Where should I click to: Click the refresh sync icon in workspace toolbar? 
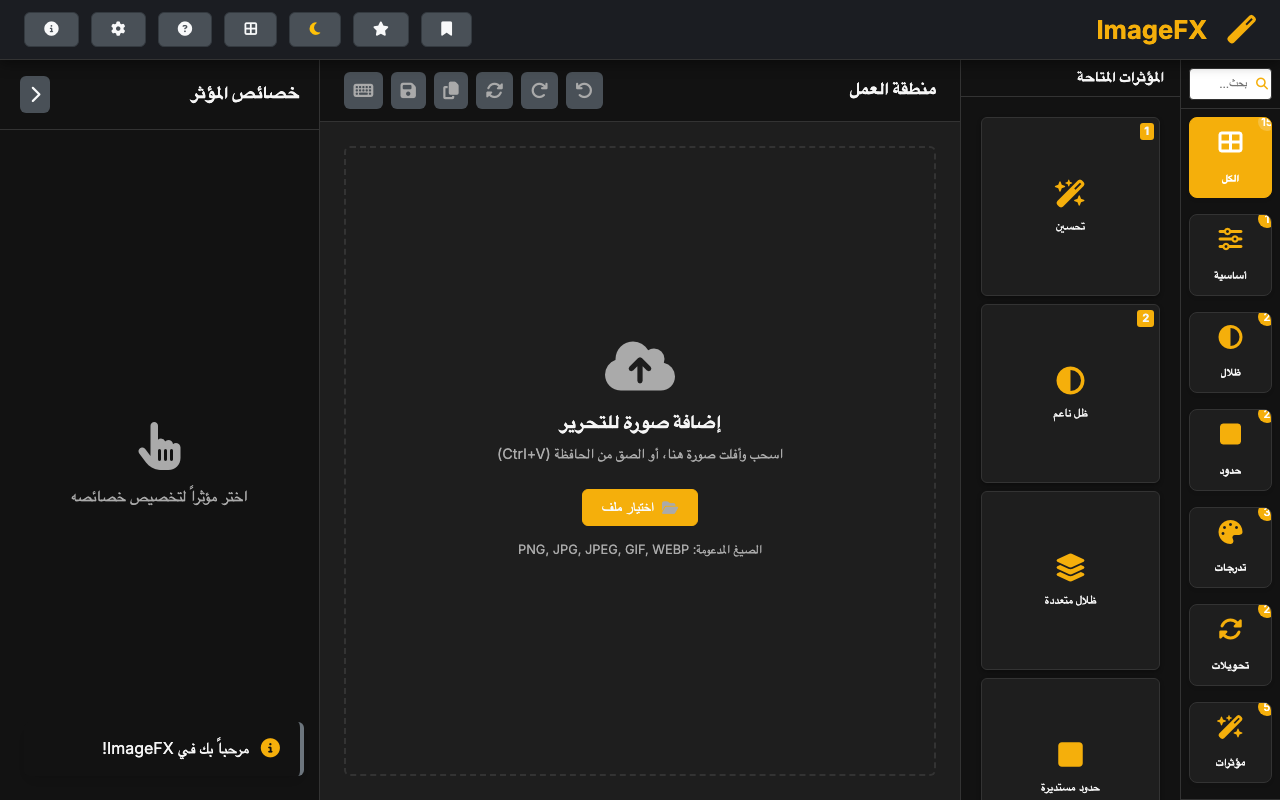coord(494,90)
